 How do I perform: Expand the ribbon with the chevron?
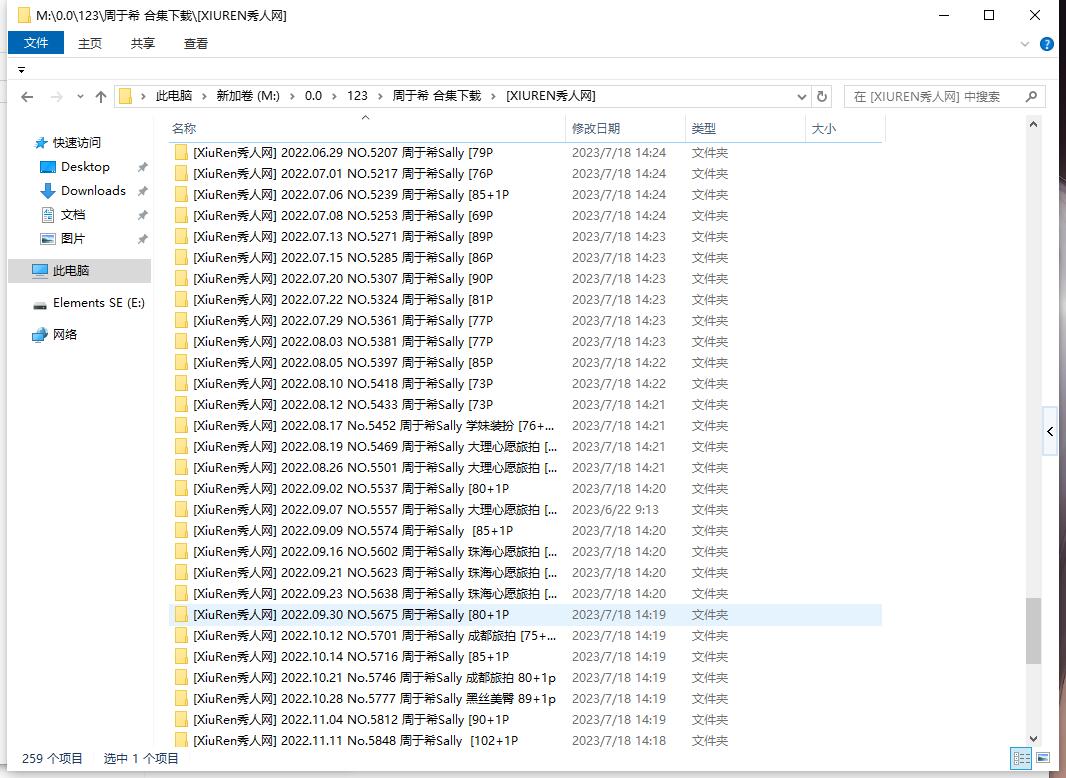(1025, 44)
